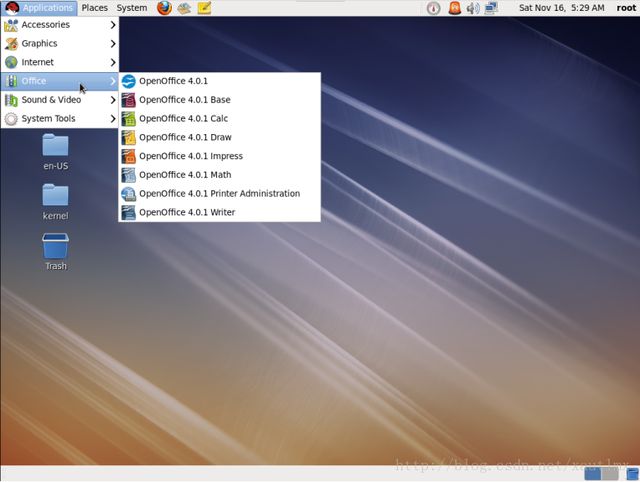Choose OpenOffice 4.0.1 Math entry

click(220, 175)
